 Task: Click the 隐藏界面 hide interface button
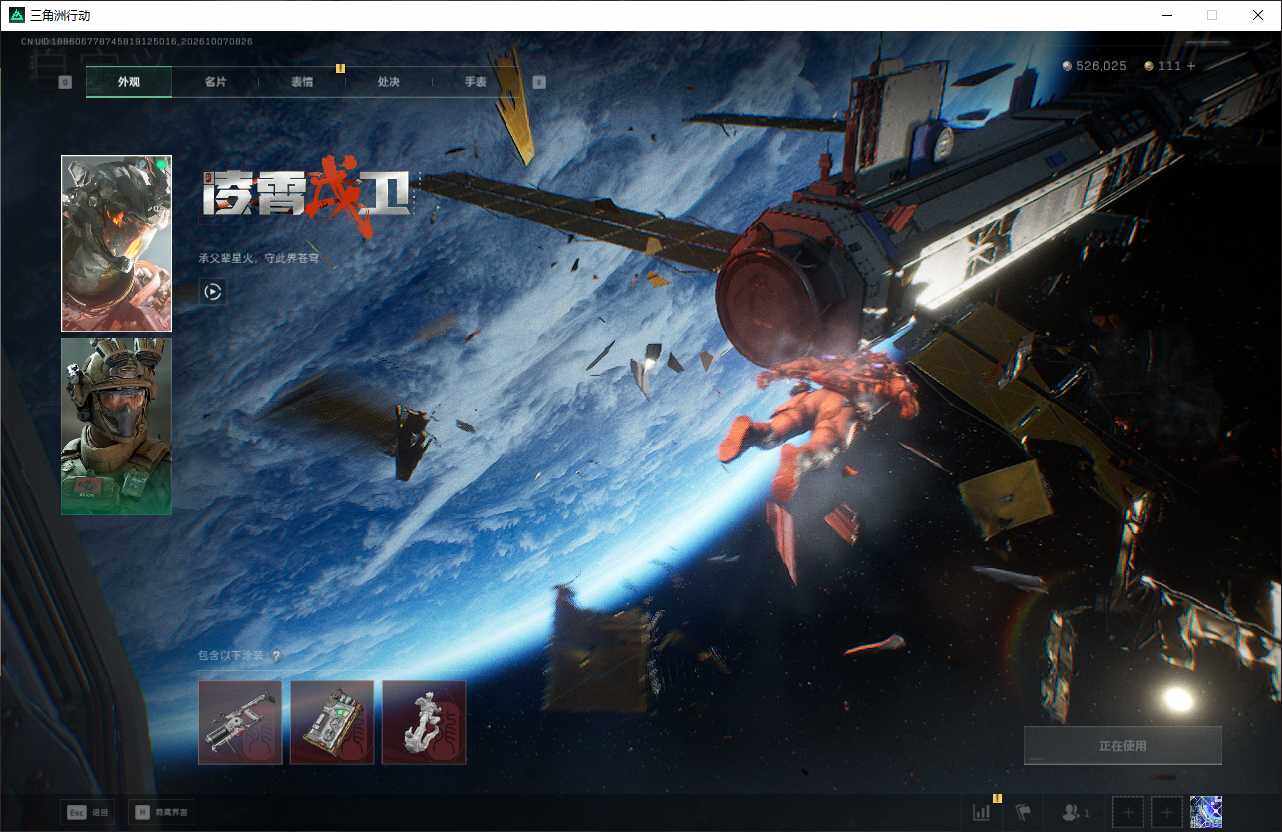163,812
